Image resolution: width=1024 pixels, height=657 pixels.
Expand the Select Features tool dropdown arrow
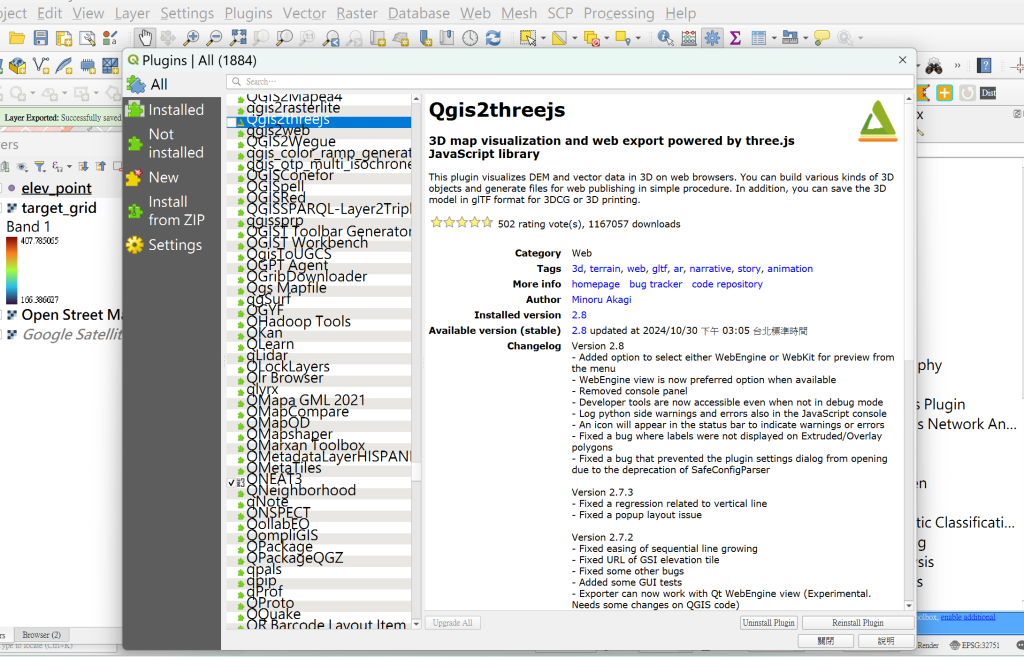[543, 38]
